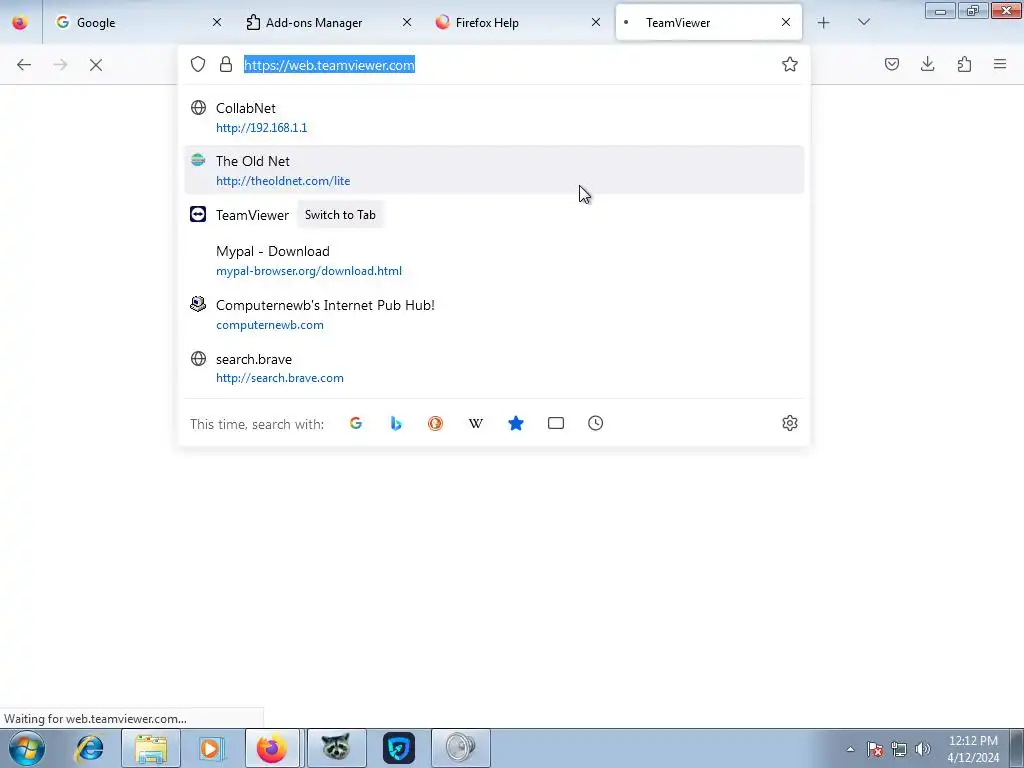The image size is (1024, 768).
Task: Search with Bing this time
Action: click(396, 423)
